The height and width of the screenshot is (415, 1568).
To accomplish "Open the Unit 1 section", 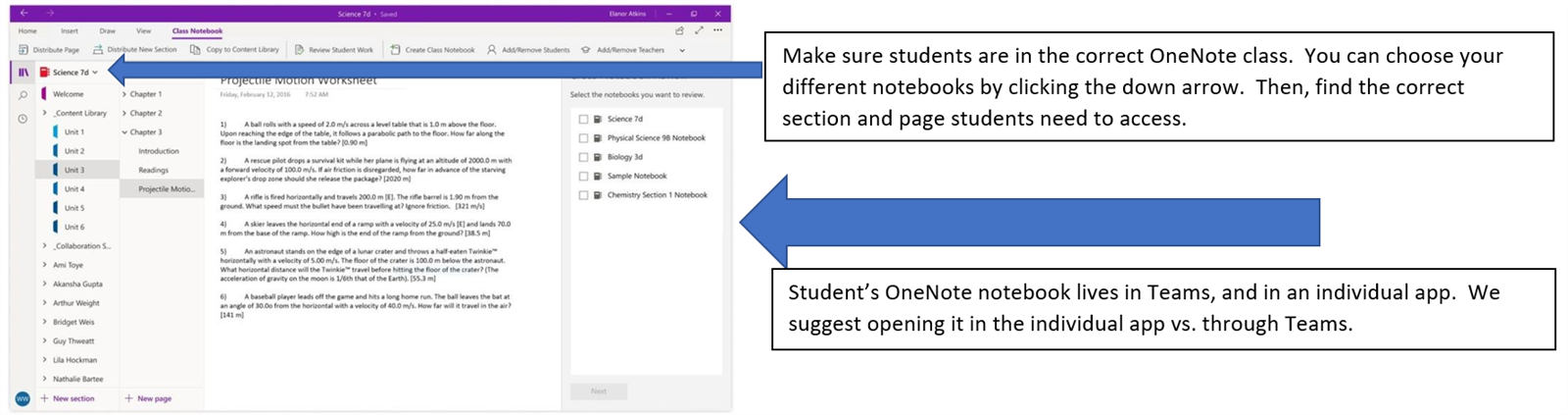I will coord(73,132).
